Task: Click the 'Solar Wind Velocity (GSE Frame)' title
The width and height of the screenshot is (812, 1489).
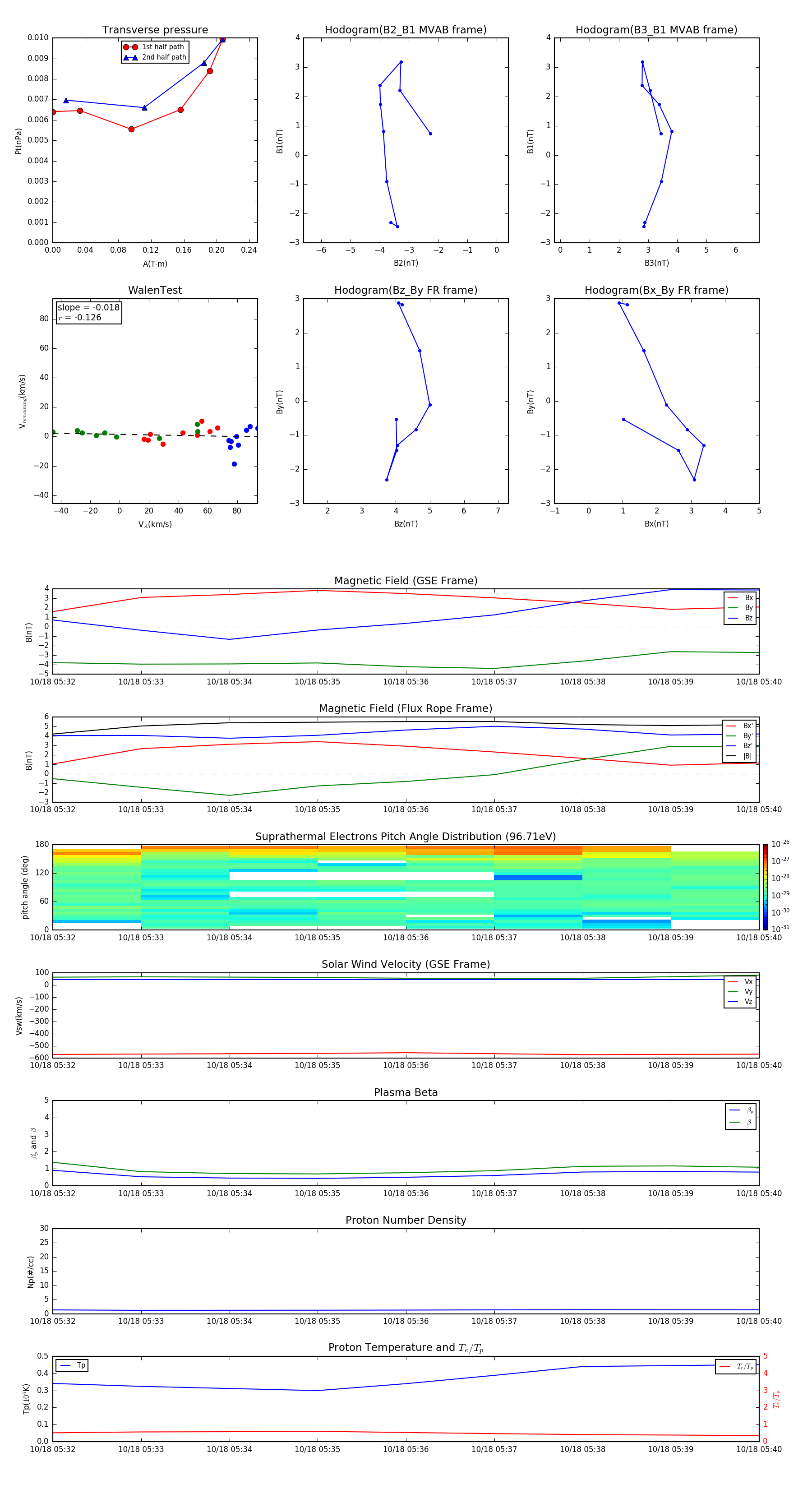Action: tap(406, 964)
